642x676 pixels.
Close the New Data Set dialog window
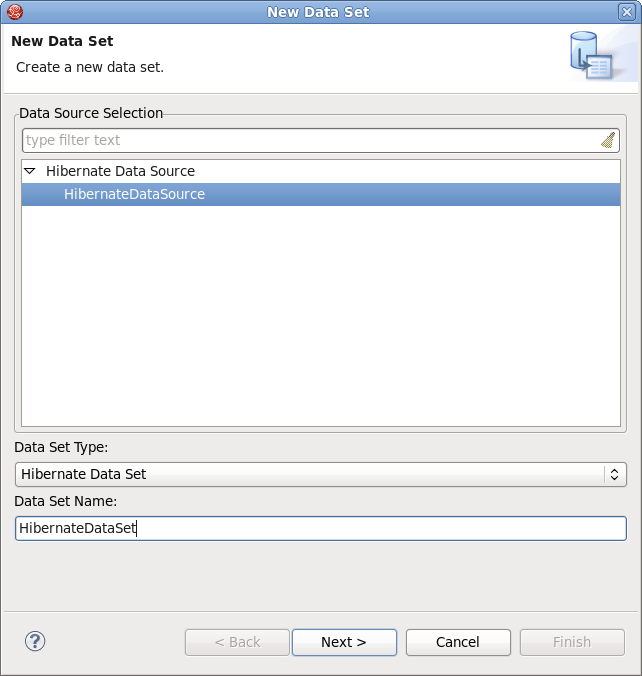tap(627, 12)
